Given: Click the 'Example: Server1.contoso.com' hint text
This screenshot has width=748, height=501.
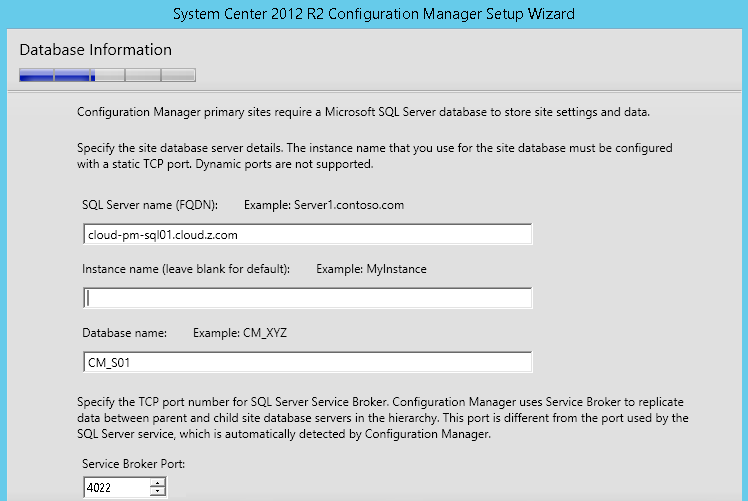Looking at the screenshot, I should pyautogui.click(x=324, y=205).
